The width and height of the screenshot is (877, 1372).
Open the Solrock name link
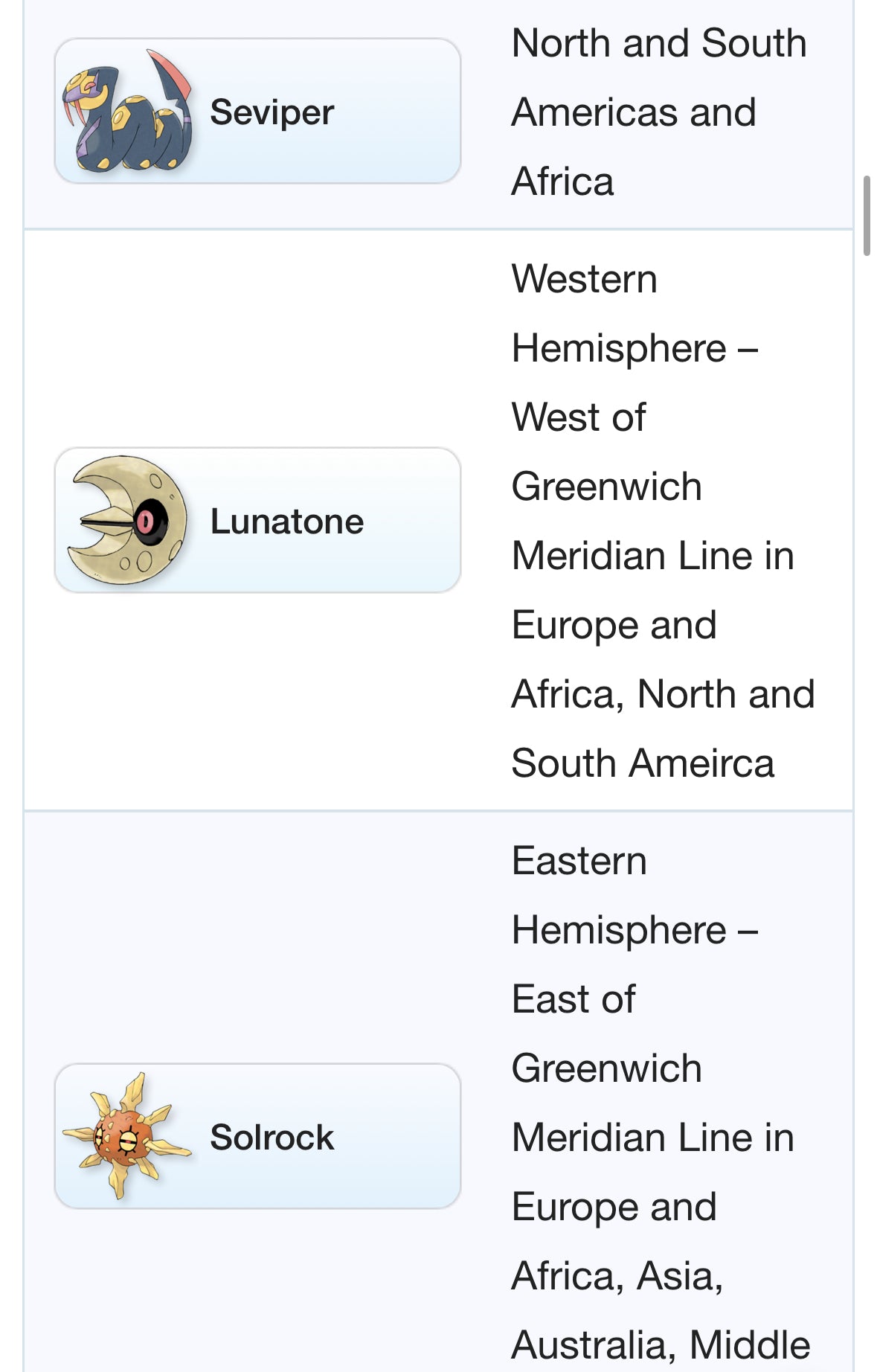point(272,1137)
